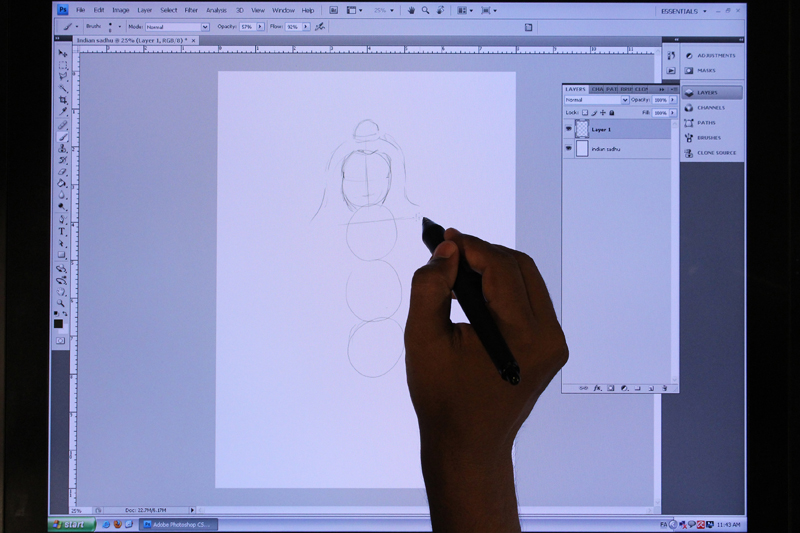
Task: Open the brush Mode dropdown in options bar
Action: pyautogui.click(x=178, y=27)
